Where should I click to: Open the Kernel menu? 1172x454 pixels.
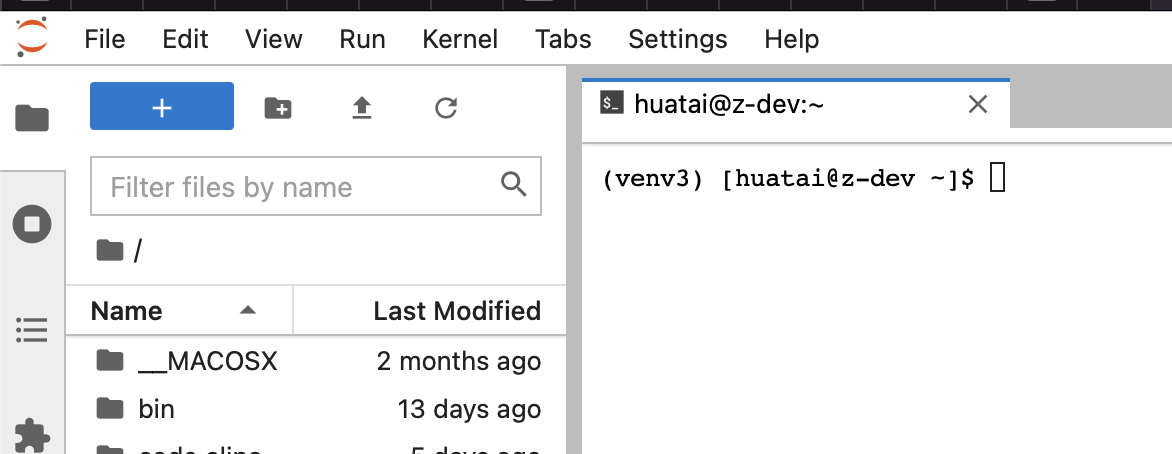(460, 39)
